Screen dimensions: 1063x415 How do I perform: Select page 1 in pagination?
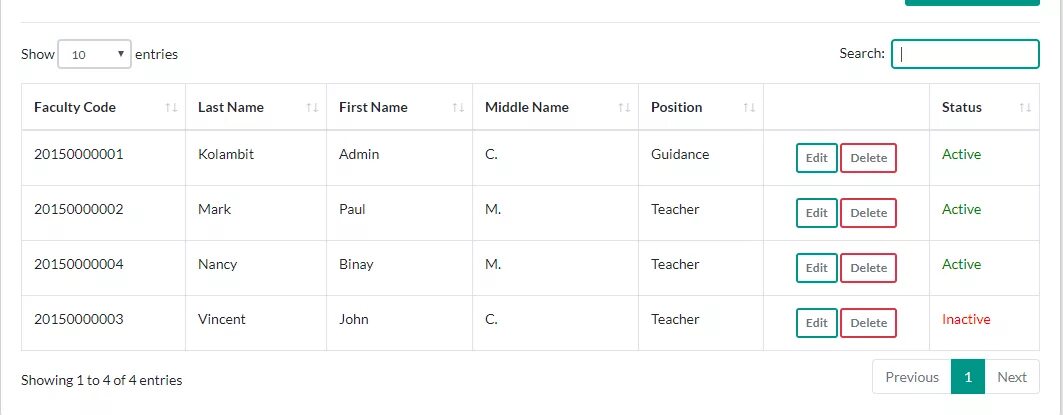pos(968,377)
